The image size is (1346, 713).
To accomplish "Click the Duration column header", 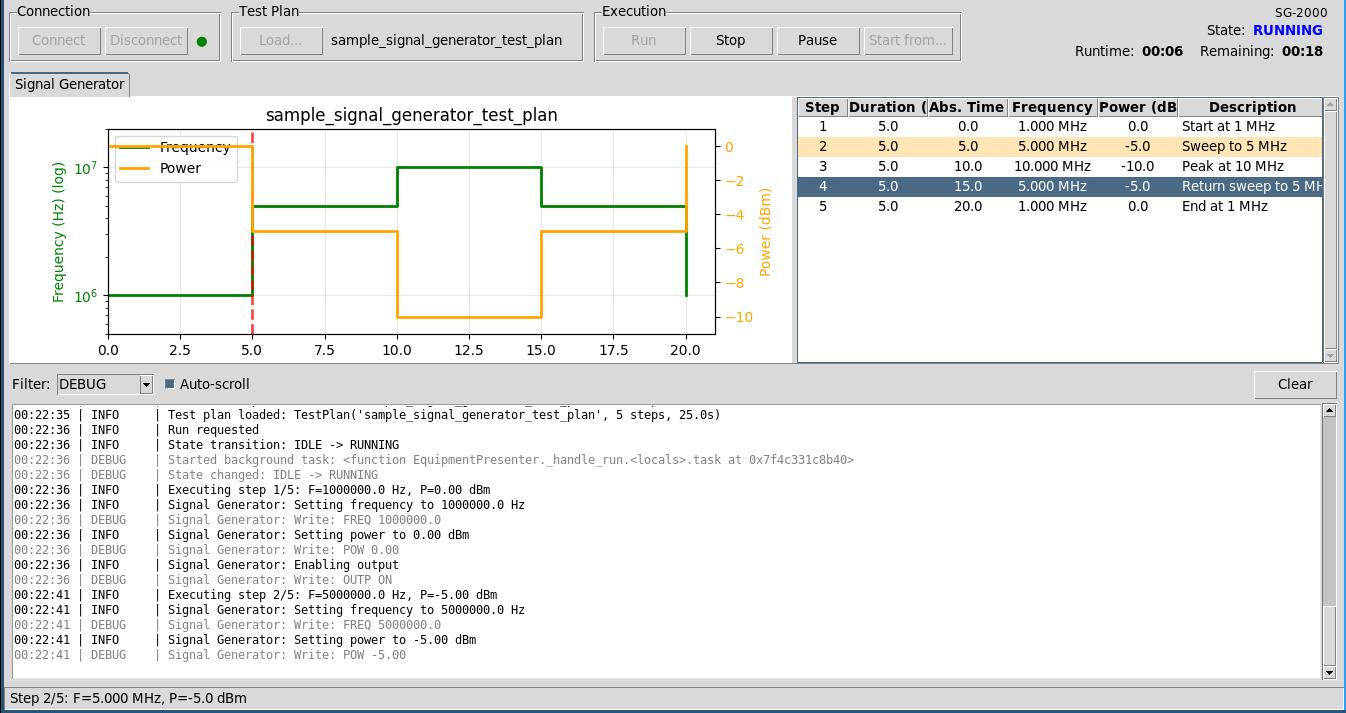I will 887,107.
